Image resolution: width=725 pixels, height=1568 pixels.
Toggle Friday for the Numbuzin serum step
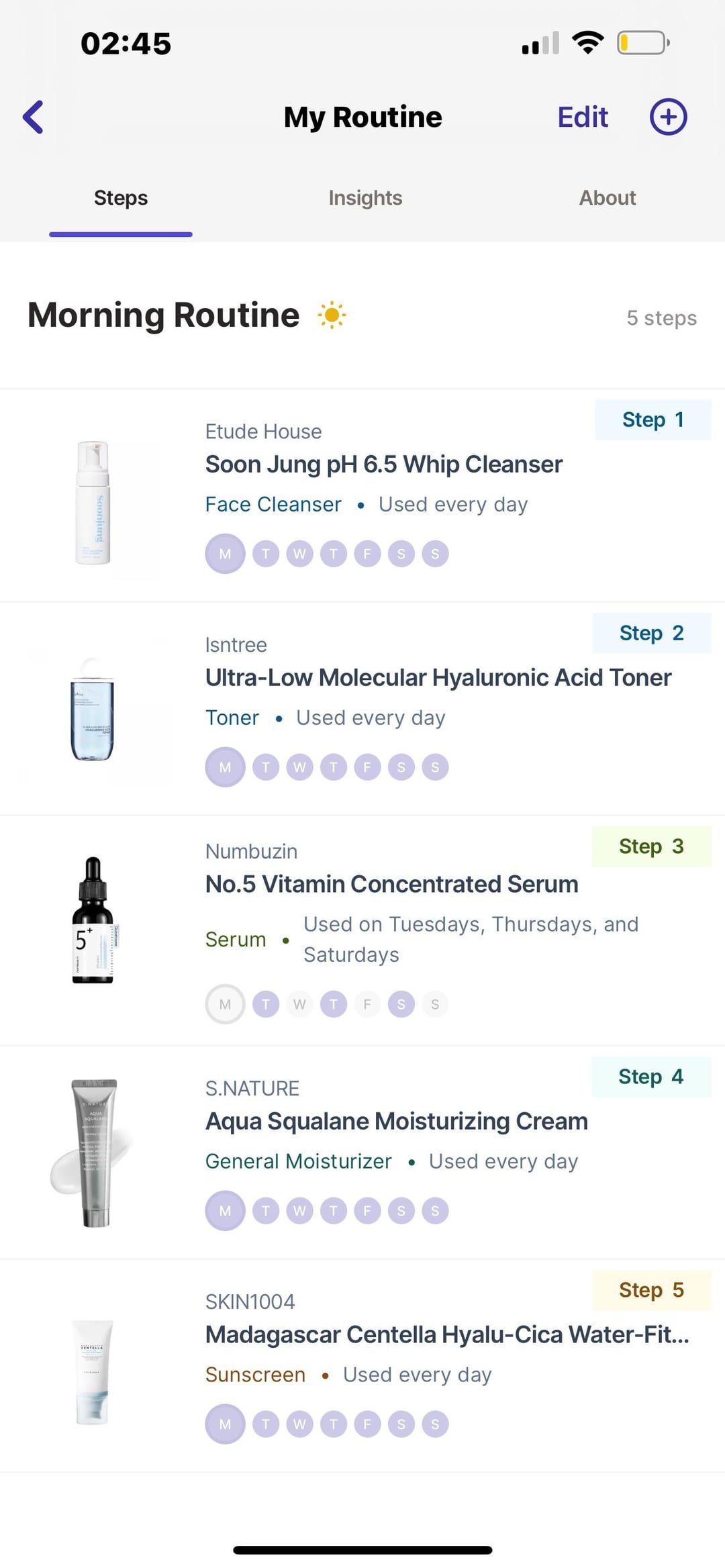(x=367, y=1004)
